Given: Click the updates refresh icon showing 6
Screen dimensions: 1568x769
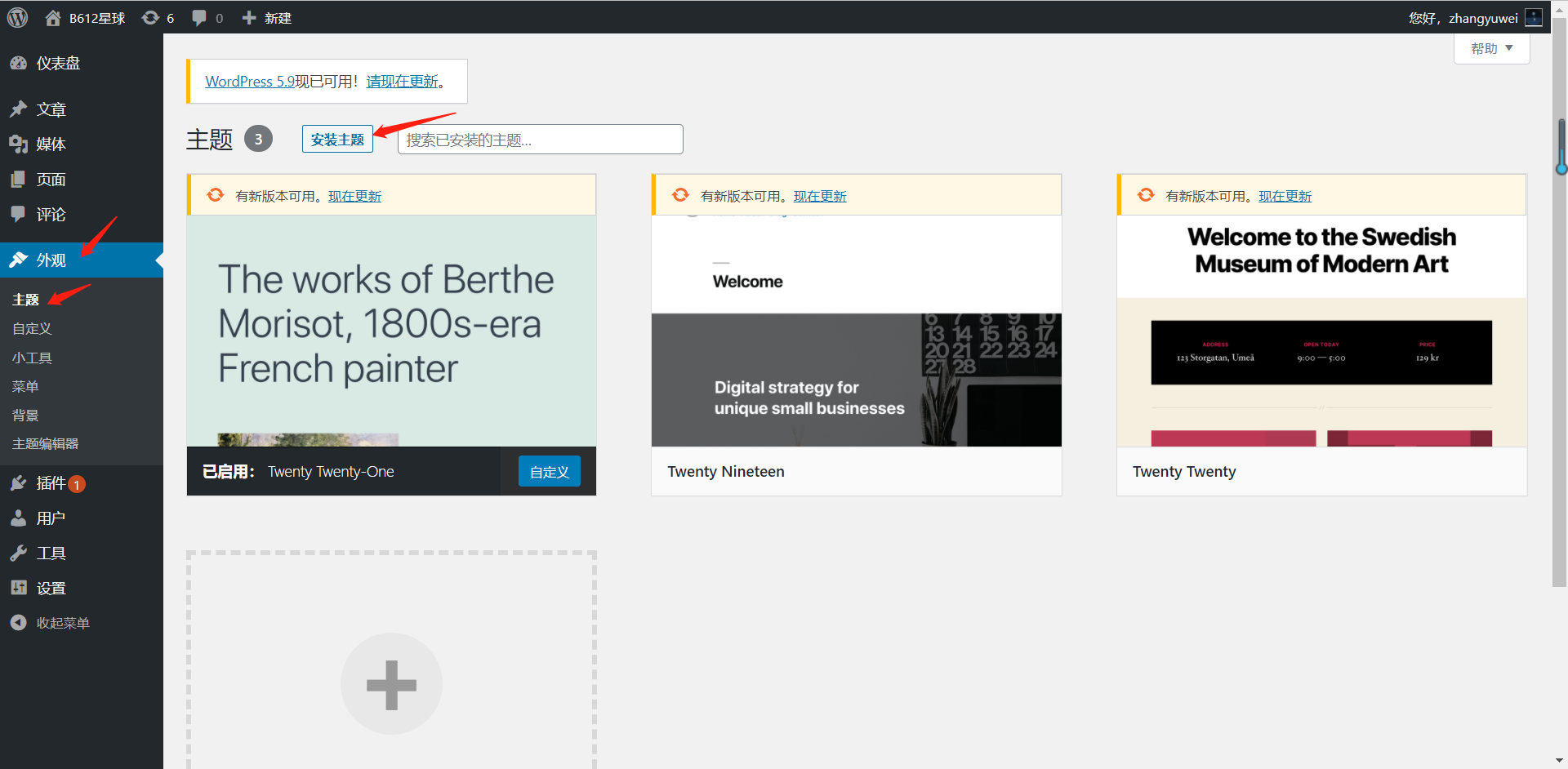Looking at the screenshot, I should [150, 18].
